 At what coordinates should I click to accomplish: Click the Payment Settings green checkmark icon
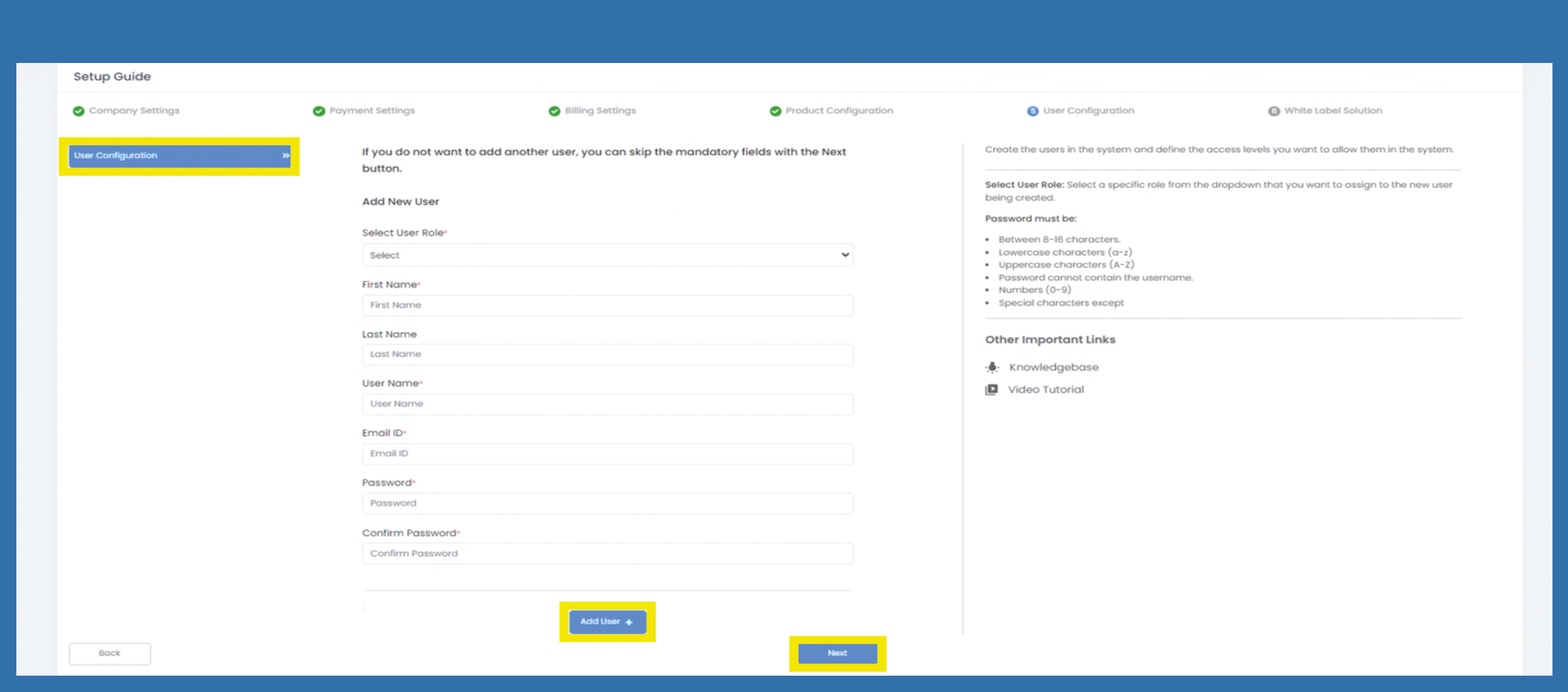[319, 111]
